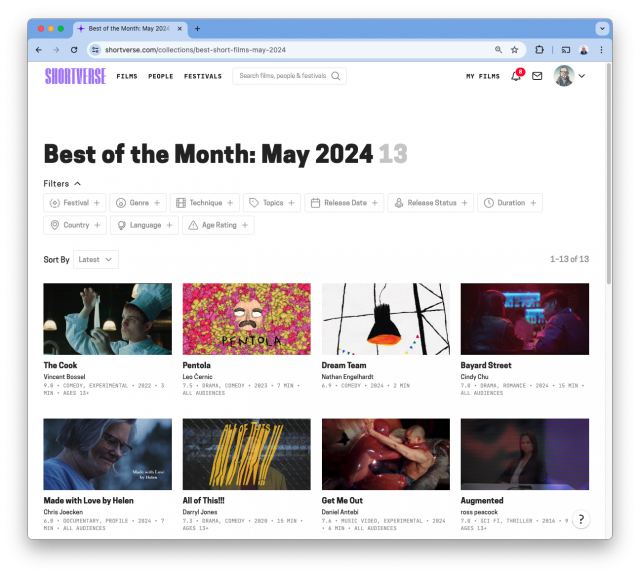Open the notifications bell icon
The width and height of the screenshot is (640, 576).
516,76
